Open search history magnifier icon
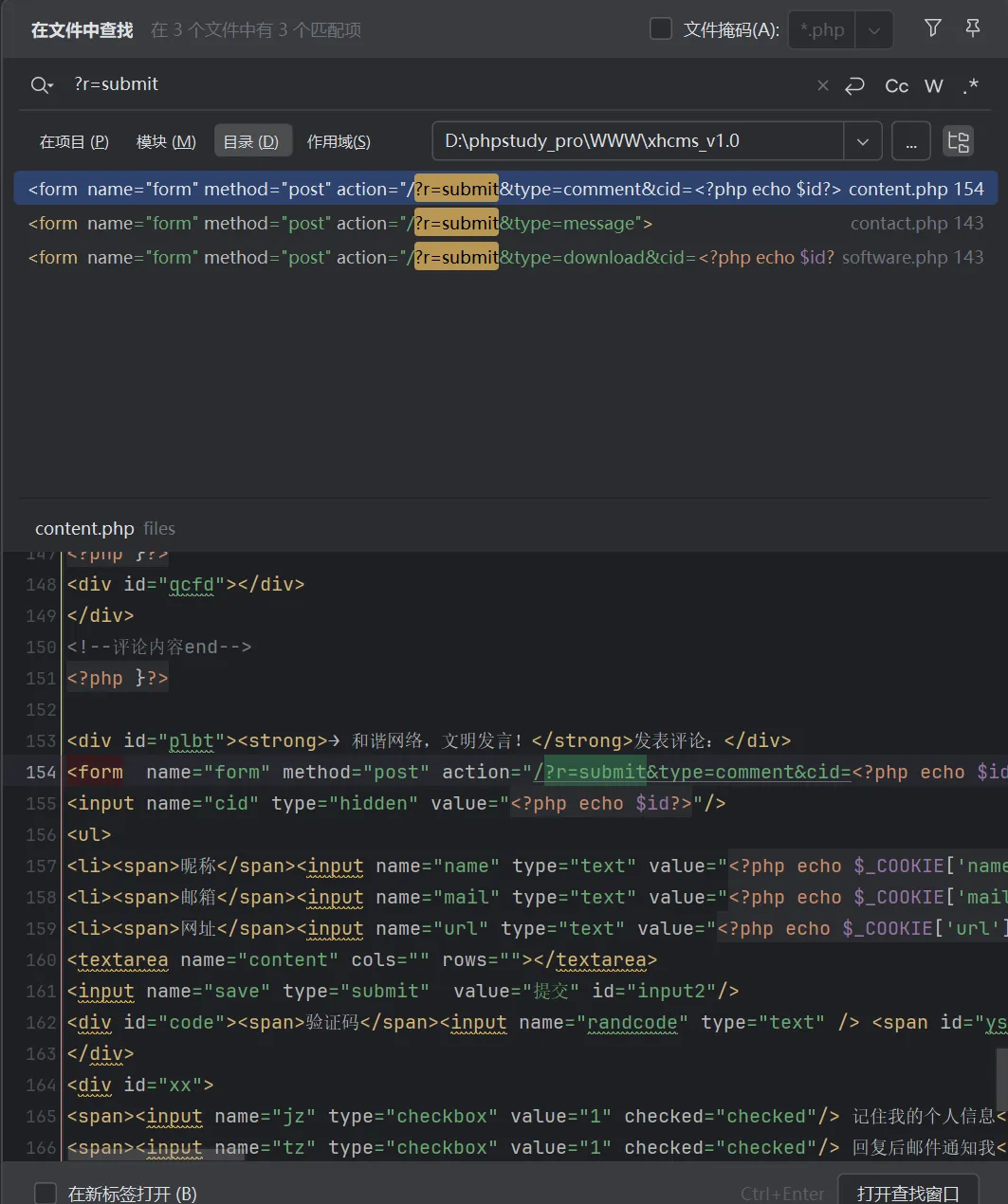Screen dimensions: 1008x1204 pyautogui.click(x=41, y=85)
